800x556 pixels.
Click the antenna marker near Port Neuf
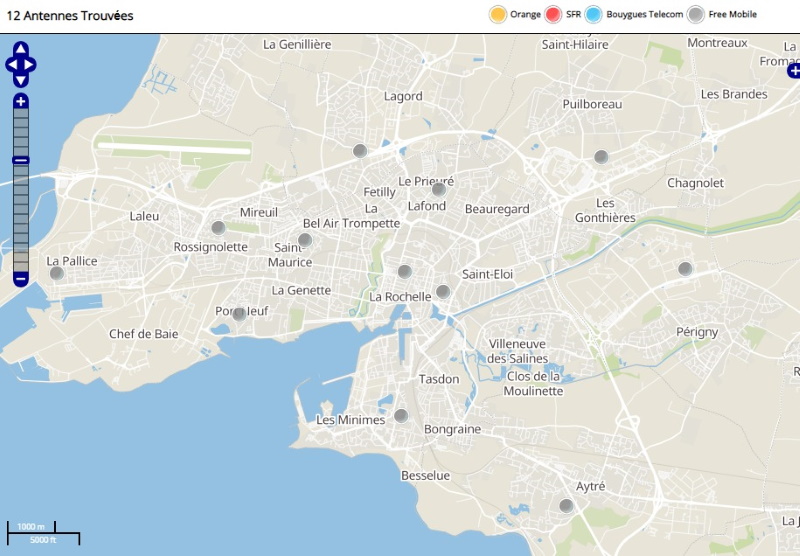pyautogui.click(x=239, y=314)
